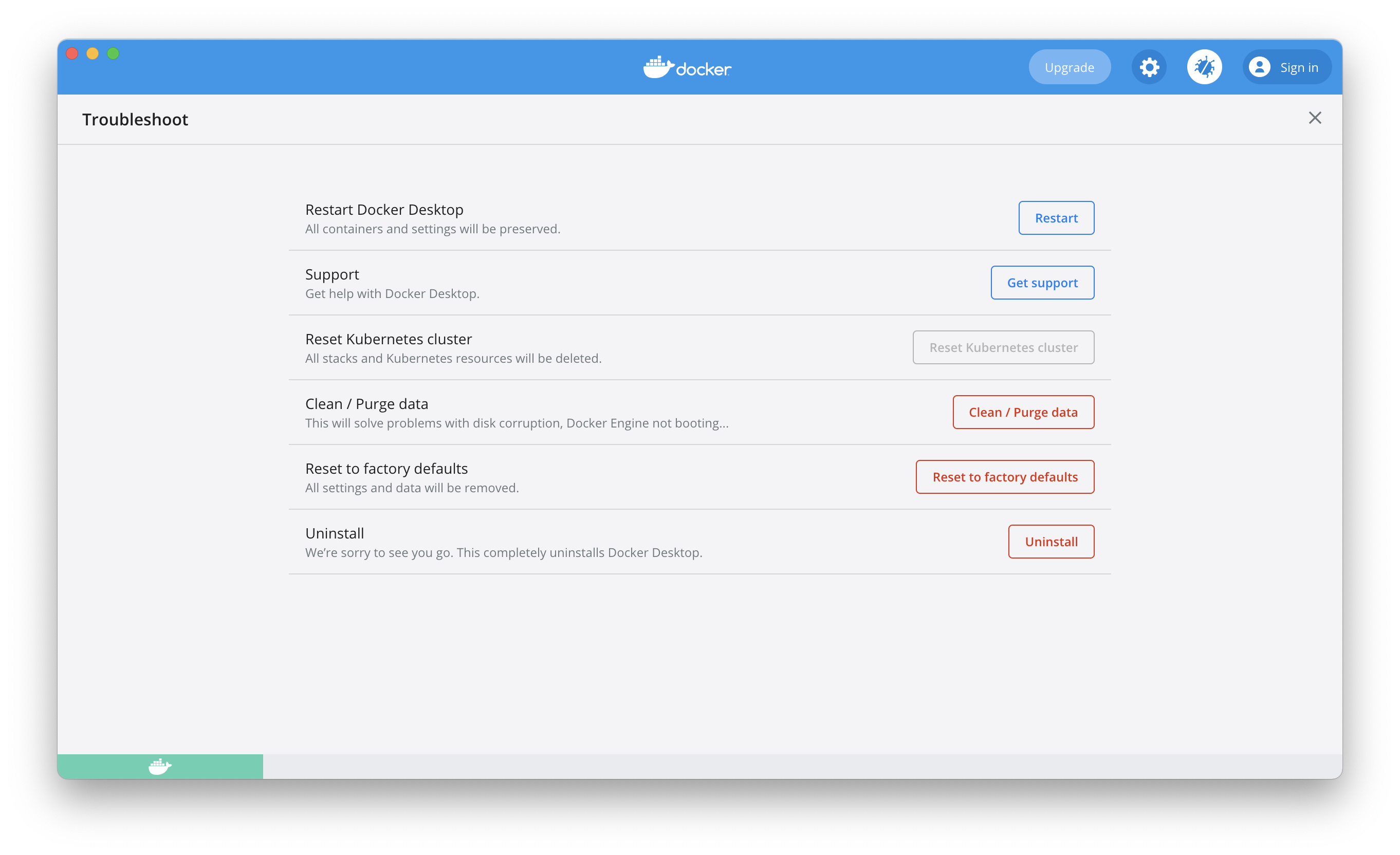Click the Restart button

tap(1056, 217)
